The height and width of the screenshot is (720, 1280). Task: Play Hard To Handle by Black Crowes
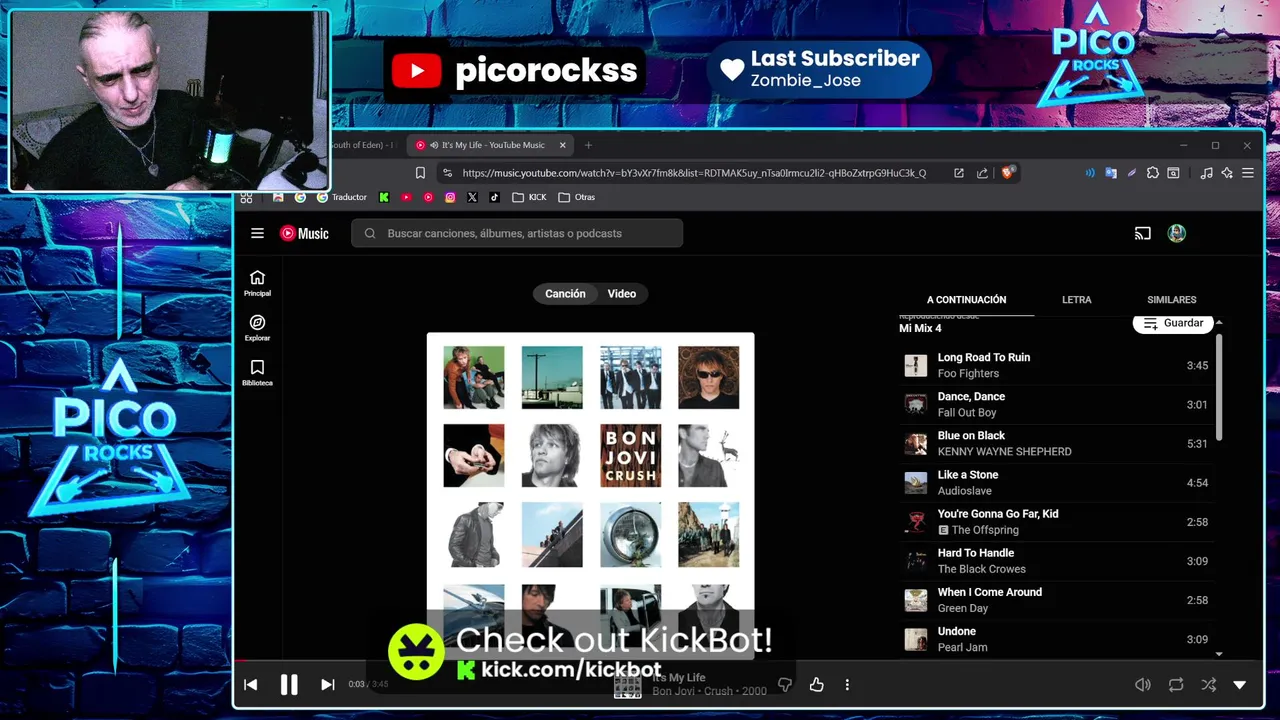[1057, 561]
